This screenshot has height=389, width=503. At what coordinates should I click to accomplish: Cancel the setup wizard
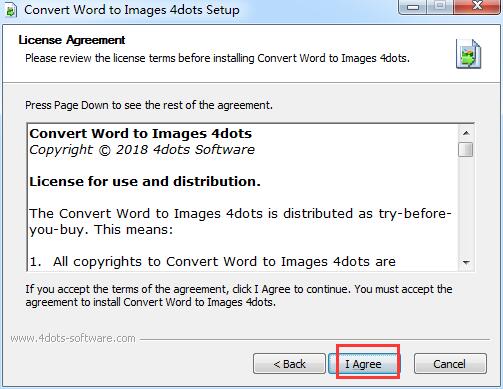click(x=450, y=364)
